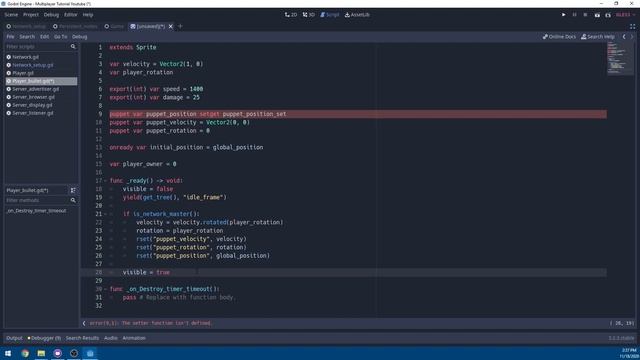Open the Windows Start menu
This screenshot has height=360, width=640.
tap(8, 353)
